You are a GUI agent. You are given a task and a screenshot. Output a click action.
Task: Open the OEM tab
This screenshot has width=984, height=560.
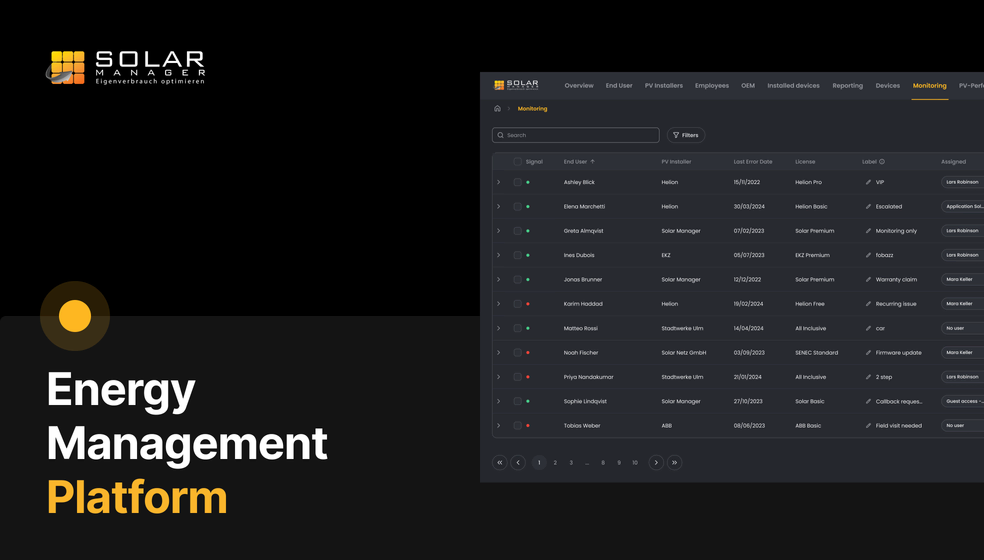(748, 85)
